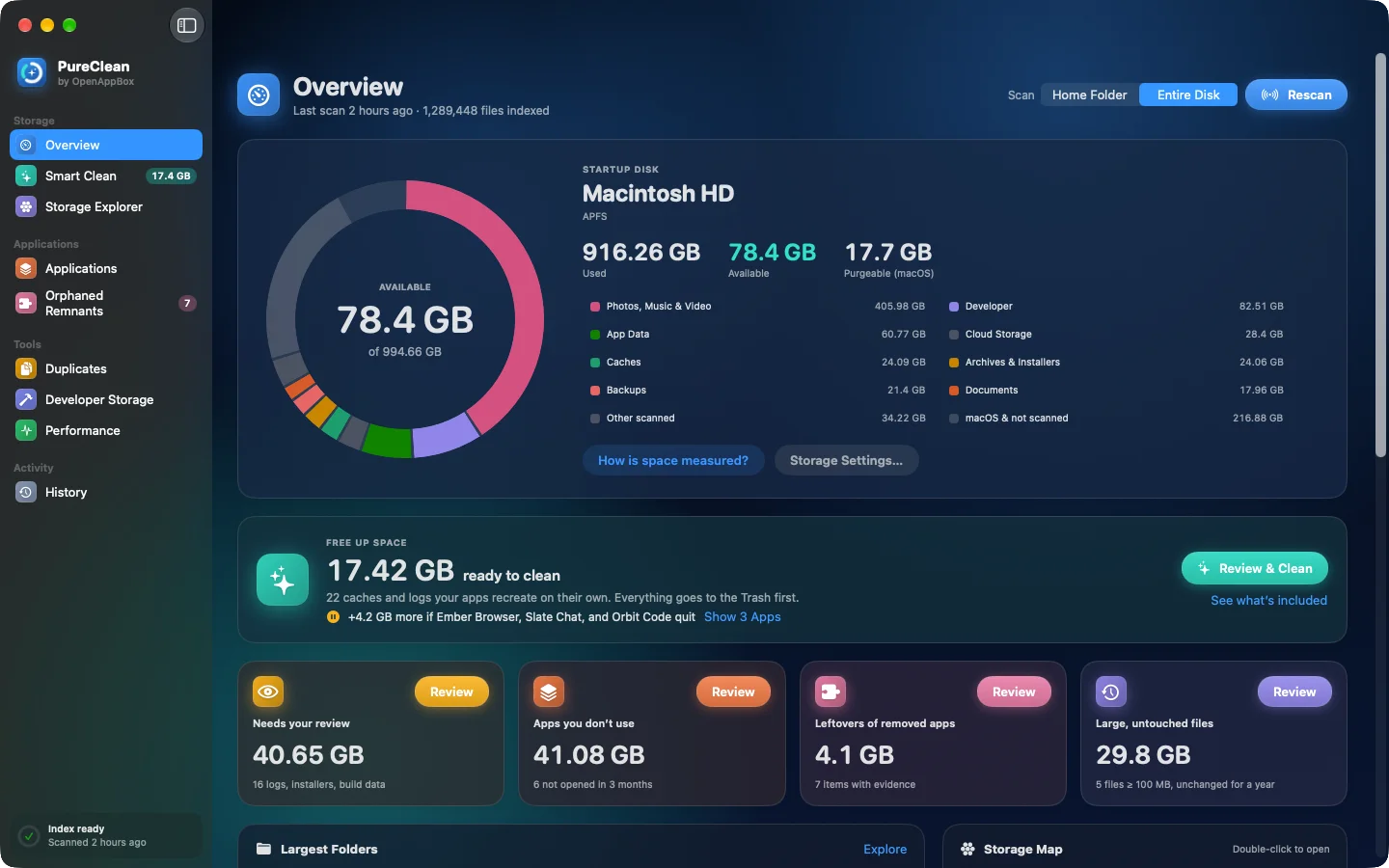Click the Review & Clean button
This screenshot has width=1389, height=868.
[x=1255, y=568]
